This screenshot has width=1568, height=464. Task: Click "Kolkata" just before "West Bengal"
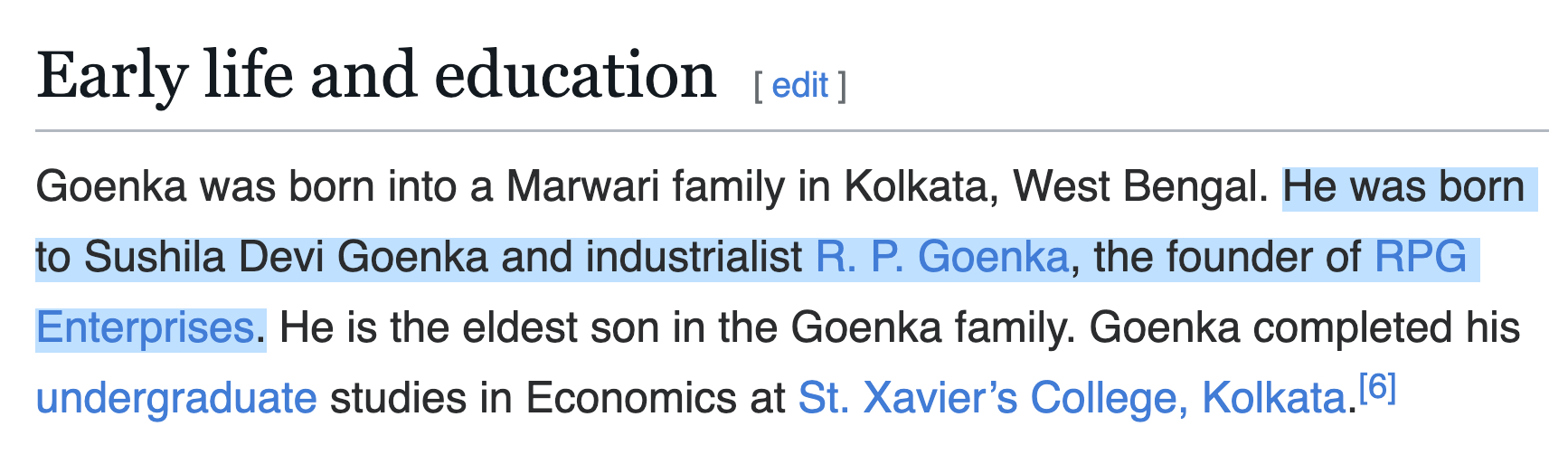921,186
